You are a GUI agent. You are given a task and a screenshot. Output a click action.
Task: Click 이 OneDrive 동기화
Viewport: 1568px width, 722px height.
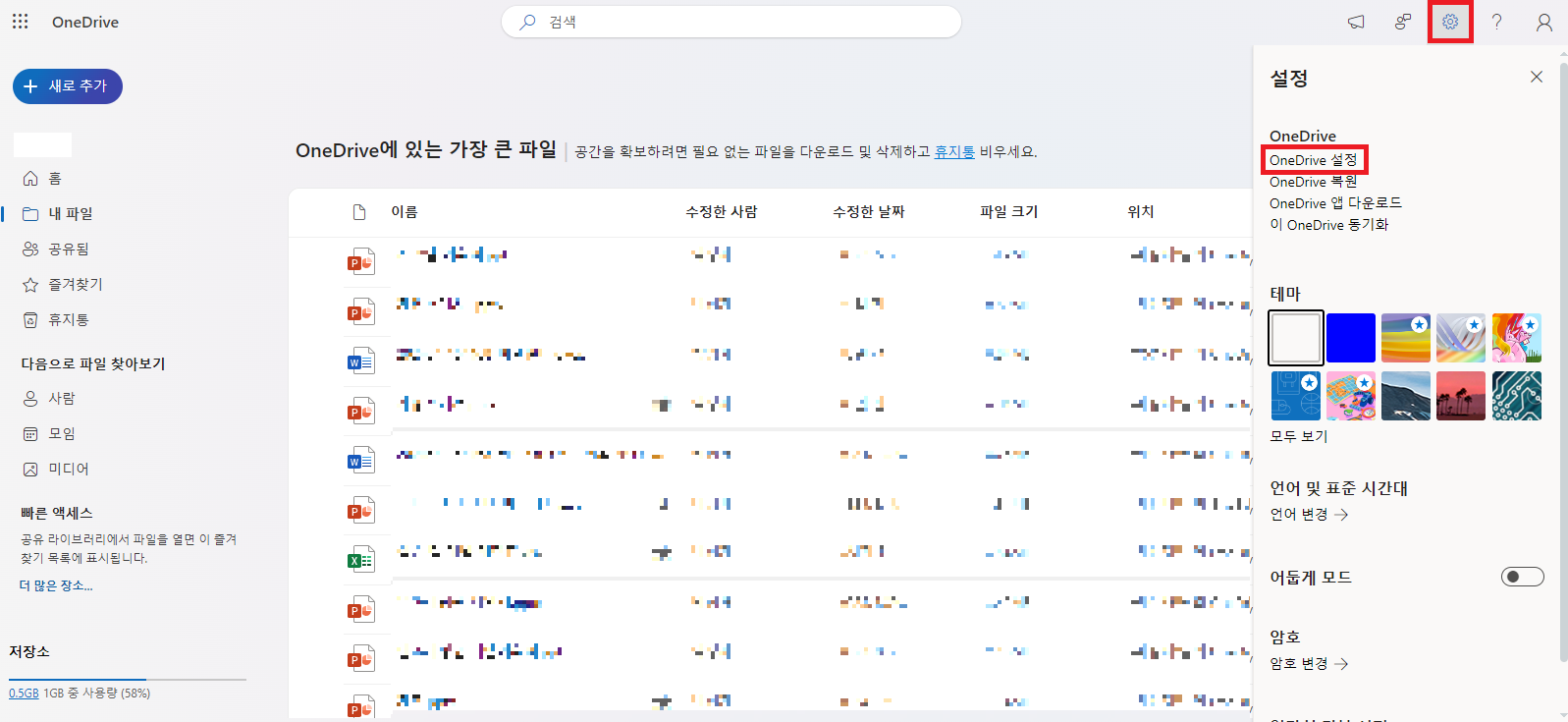[x=1328, y=225]
